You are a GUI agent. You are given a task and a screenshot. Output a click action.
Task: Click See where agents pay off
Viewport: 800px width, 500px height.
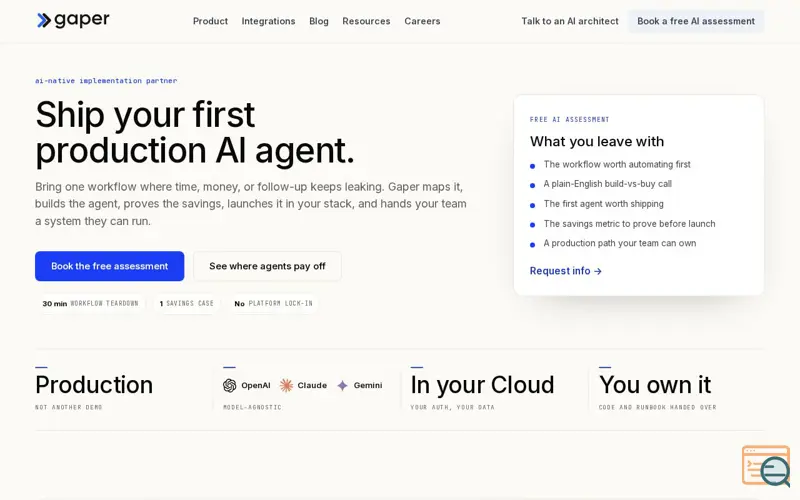pyautogui.click(x=267, y=266)
